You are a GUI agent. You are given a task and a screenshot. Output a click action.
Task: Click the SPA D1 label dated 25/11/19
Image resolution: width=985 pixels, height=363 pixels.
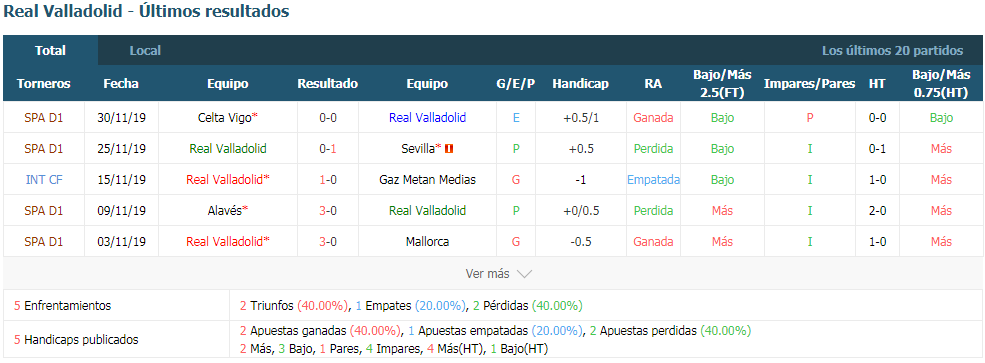click(x=44, y=149)
